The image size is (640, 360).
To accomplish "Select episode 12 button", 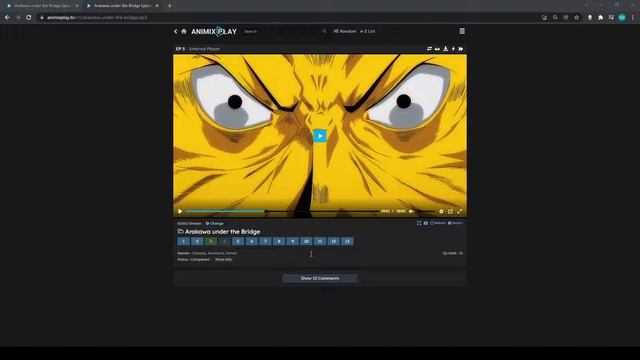I will pos(334,241).
